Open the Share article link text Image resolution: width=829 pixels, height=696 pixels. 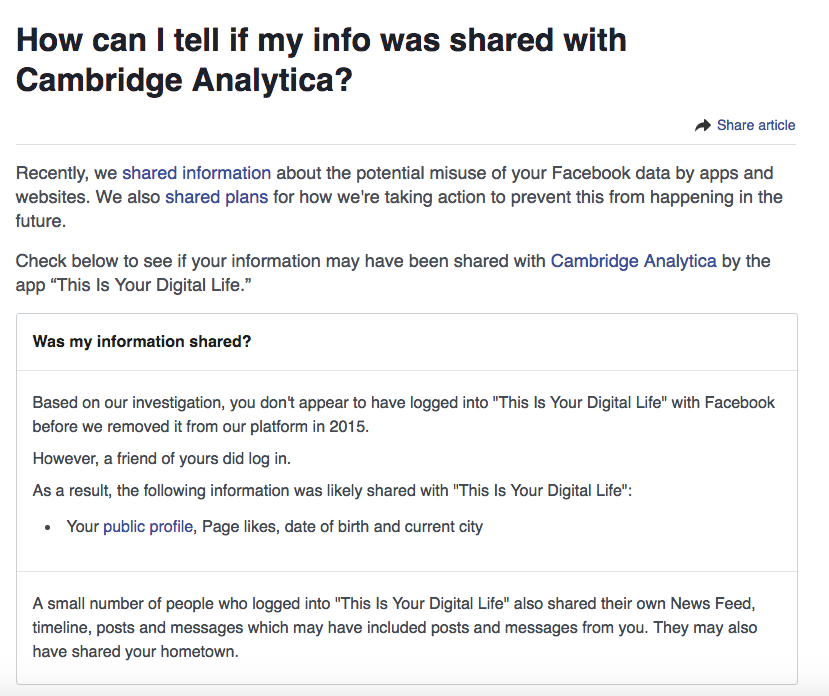pyautogui.click(x=756, y=126)
